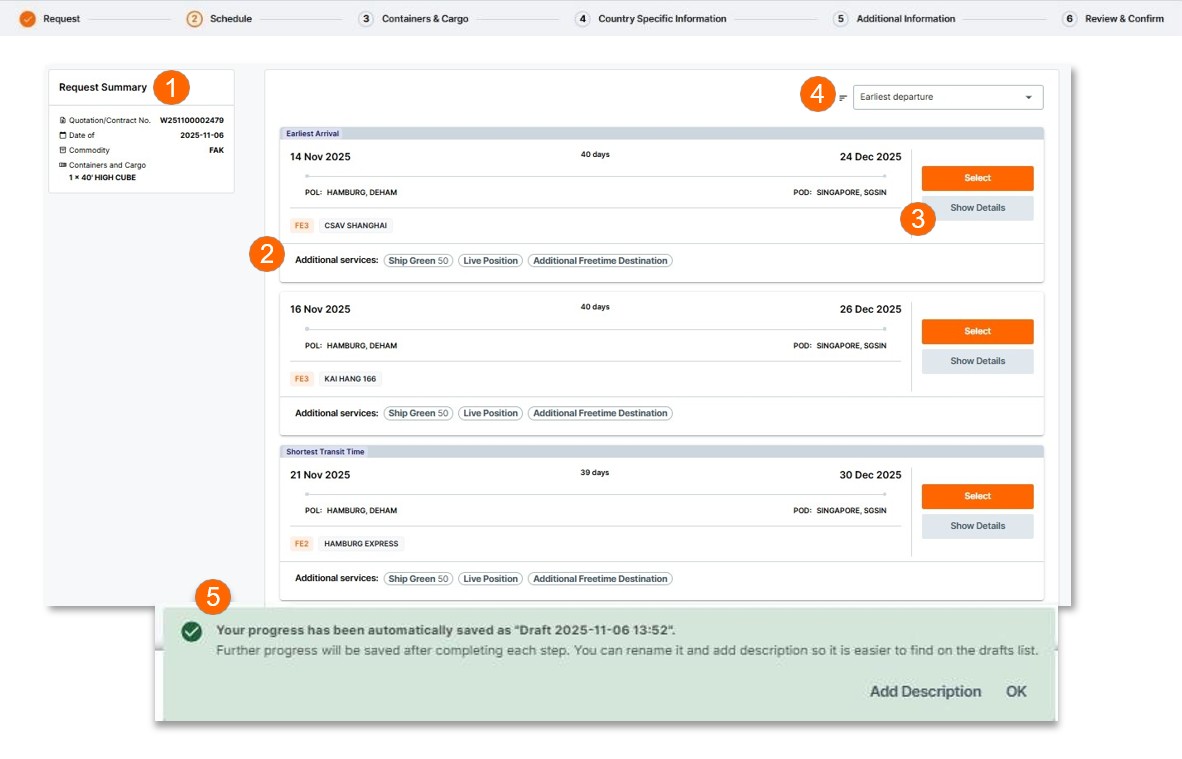The height and width of the screenshot is (759, 1182).
Task: Click the Date of calendar icon
Action: [x=63, y=135]
